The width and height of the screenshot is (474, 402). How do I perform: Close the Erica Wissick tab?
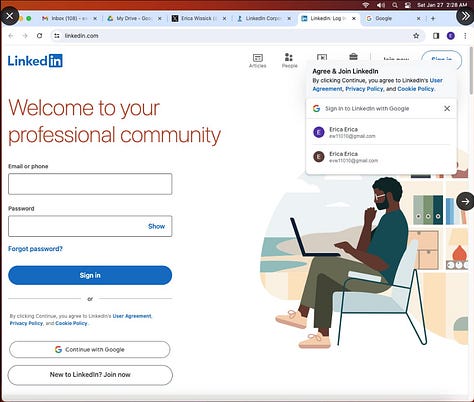224,19
